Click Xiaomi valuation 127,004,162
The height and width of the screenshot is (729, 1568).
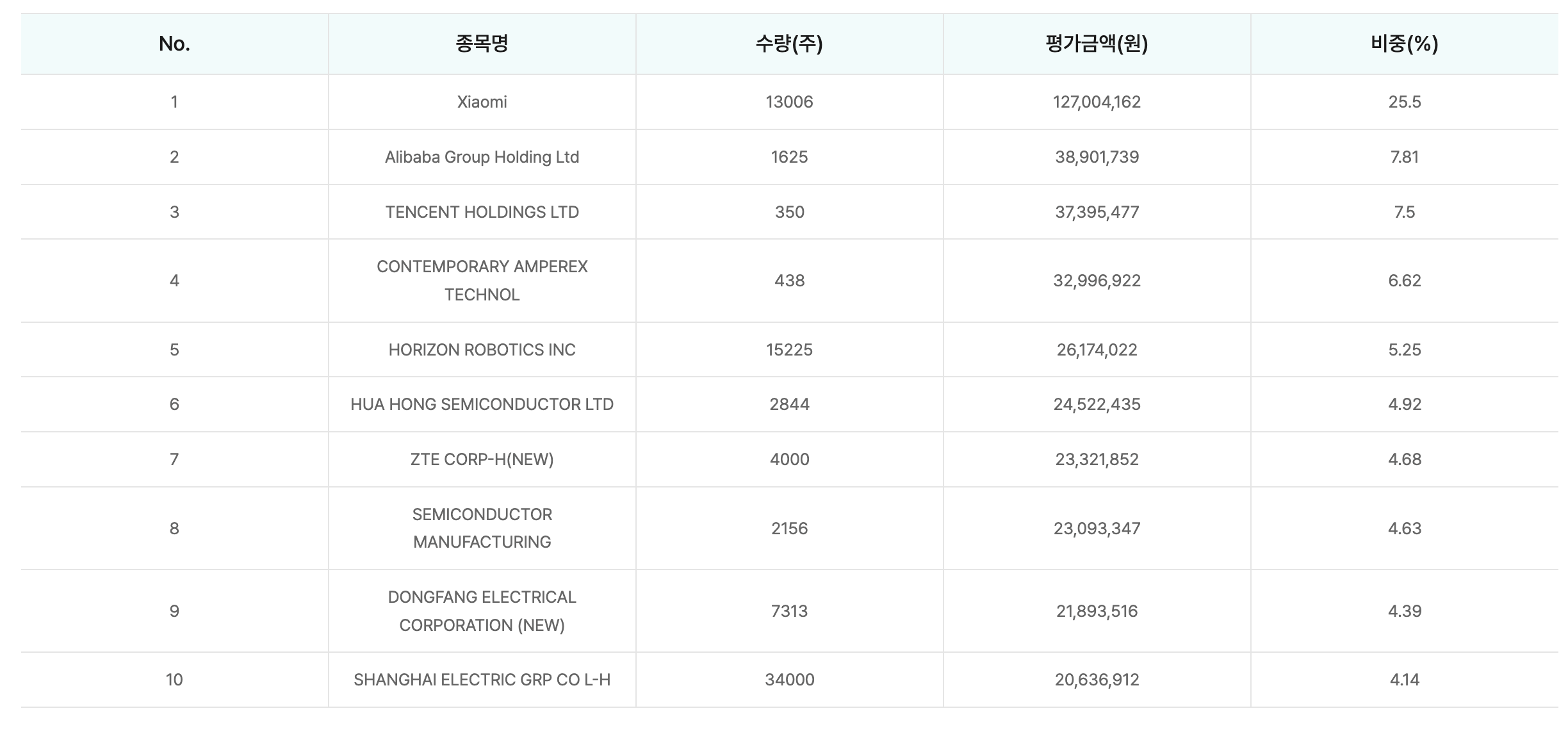pos(1097,102)
